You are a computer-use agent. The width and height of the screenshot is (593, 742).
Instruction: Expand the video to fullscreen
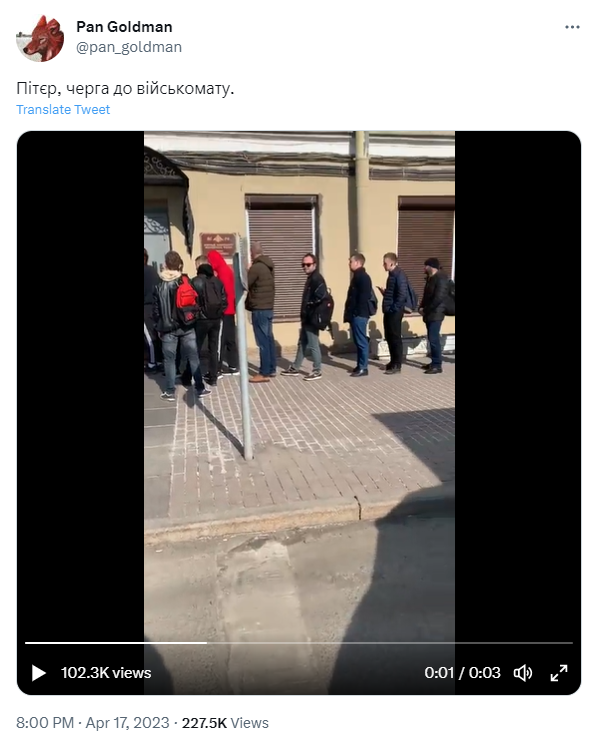pyautogui.click(x=559, y=672)
